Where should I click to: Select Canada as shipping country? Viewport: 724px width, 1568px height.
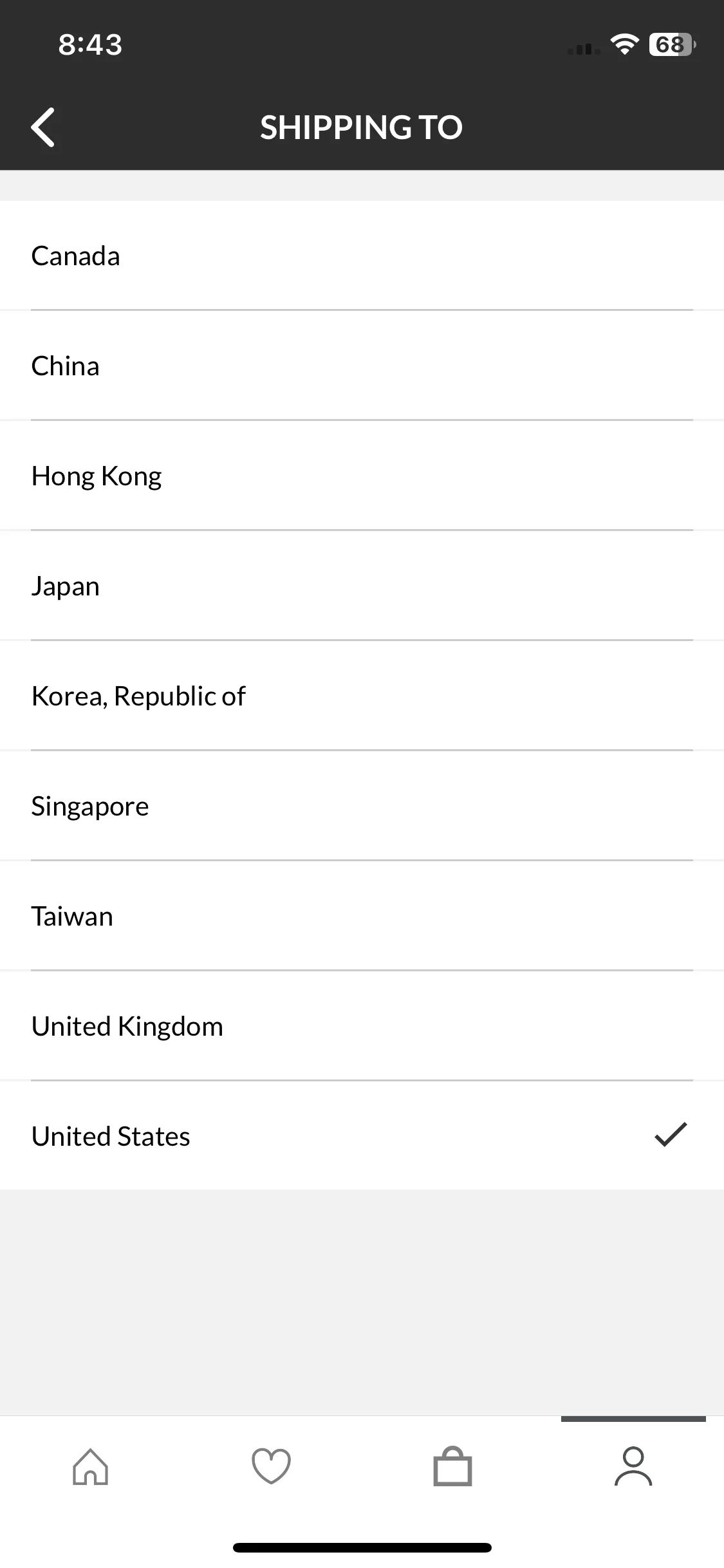click(362, 256)
